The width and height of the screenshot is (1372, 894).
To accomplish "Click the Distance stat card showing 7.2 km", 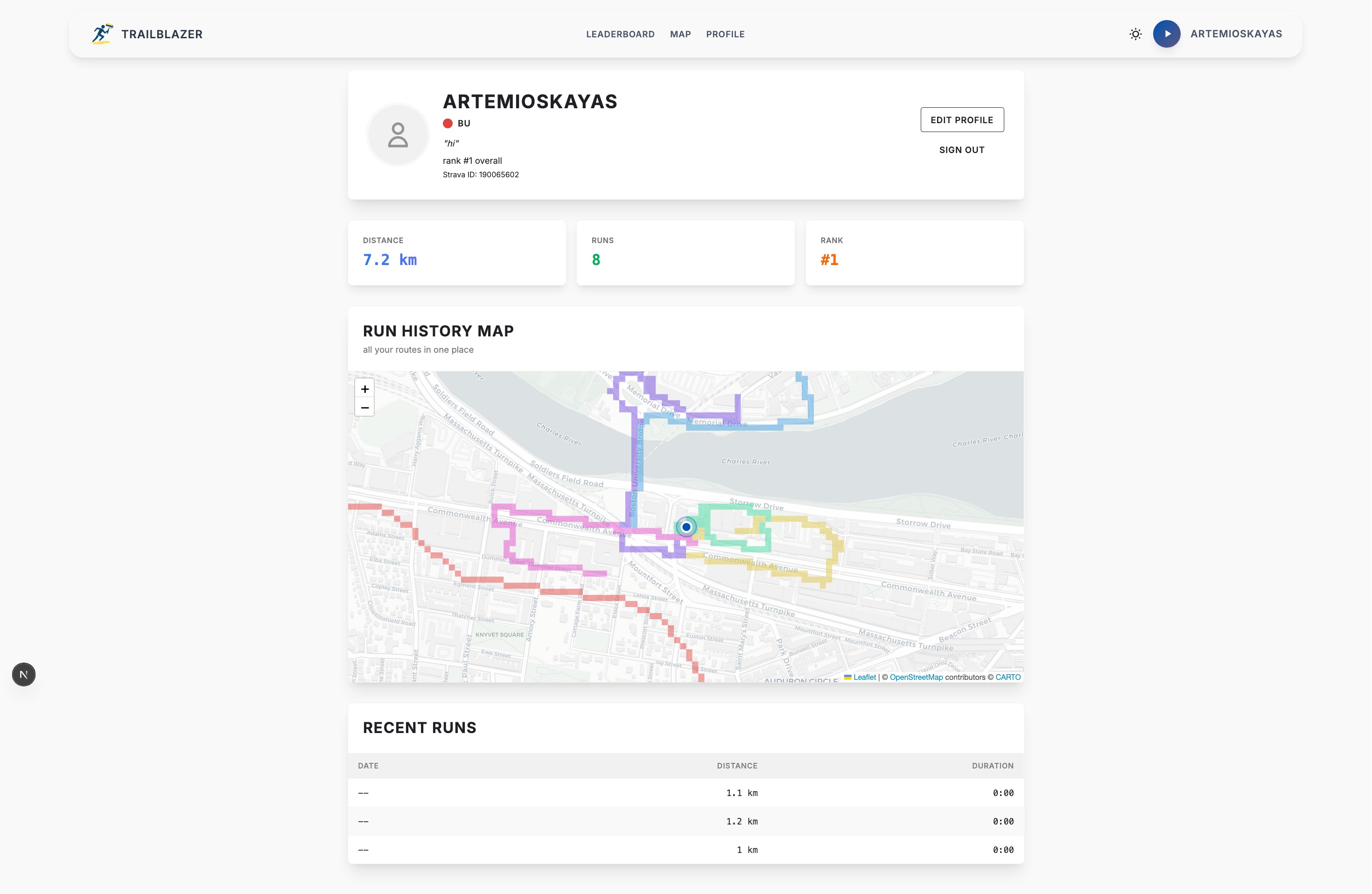I will tap(456, 252).
